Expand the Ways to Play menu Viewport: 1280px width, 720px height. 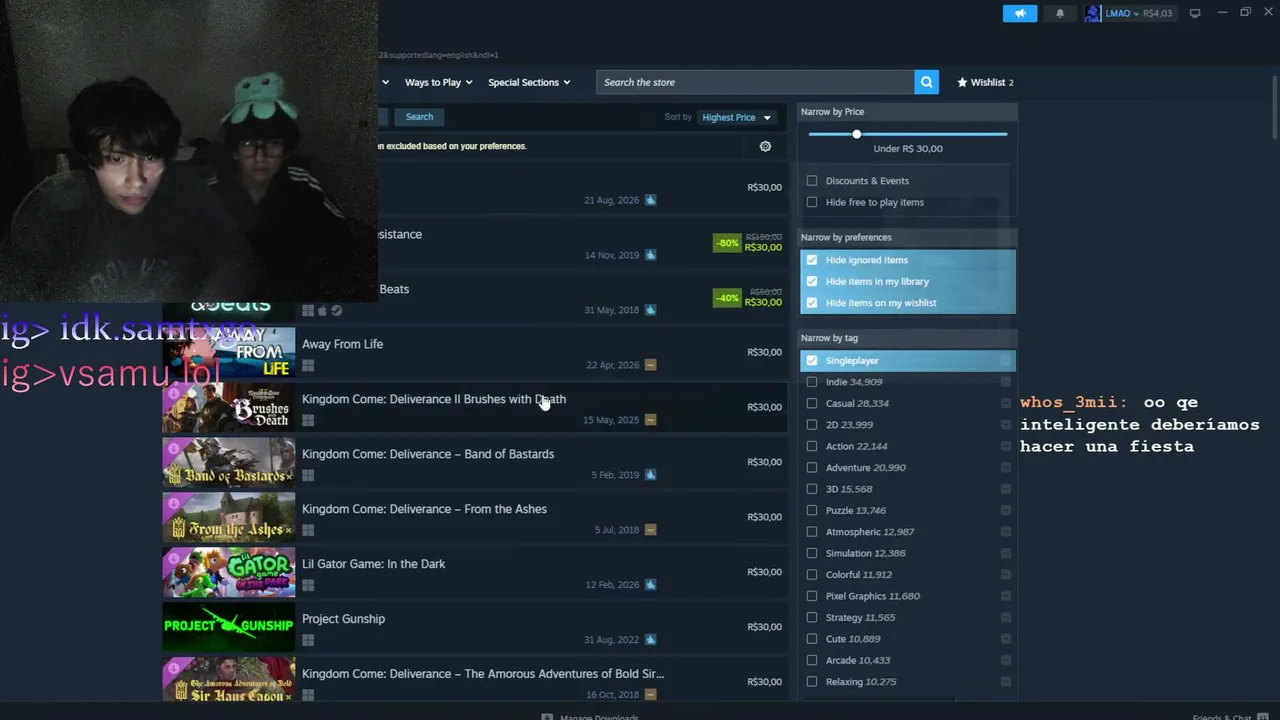click(x=439, y=82)
